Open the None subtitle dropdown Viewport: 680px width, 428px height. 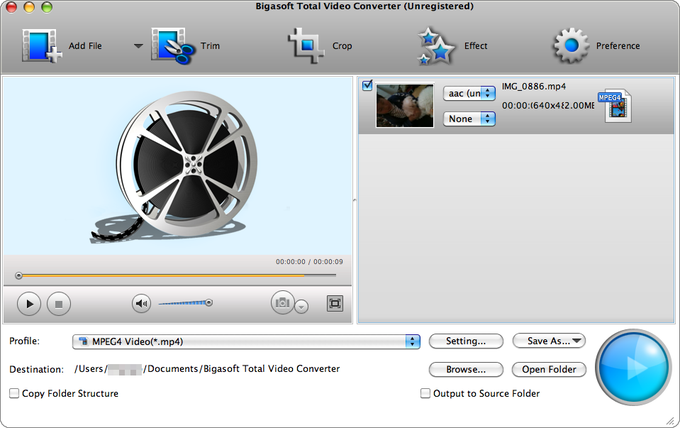point(469,119)
